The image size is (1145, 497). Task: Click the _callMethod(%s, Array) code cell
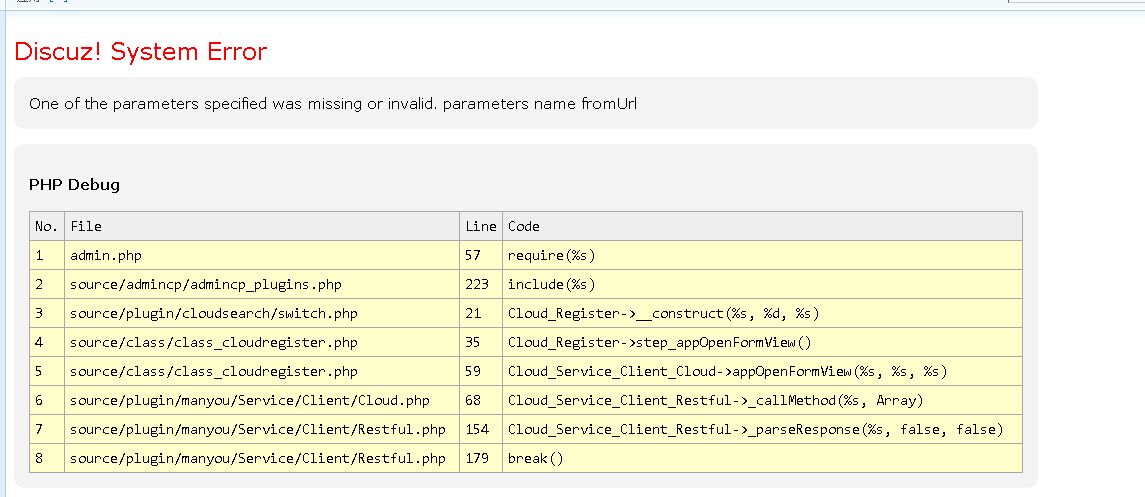click(x=762, y=400)
